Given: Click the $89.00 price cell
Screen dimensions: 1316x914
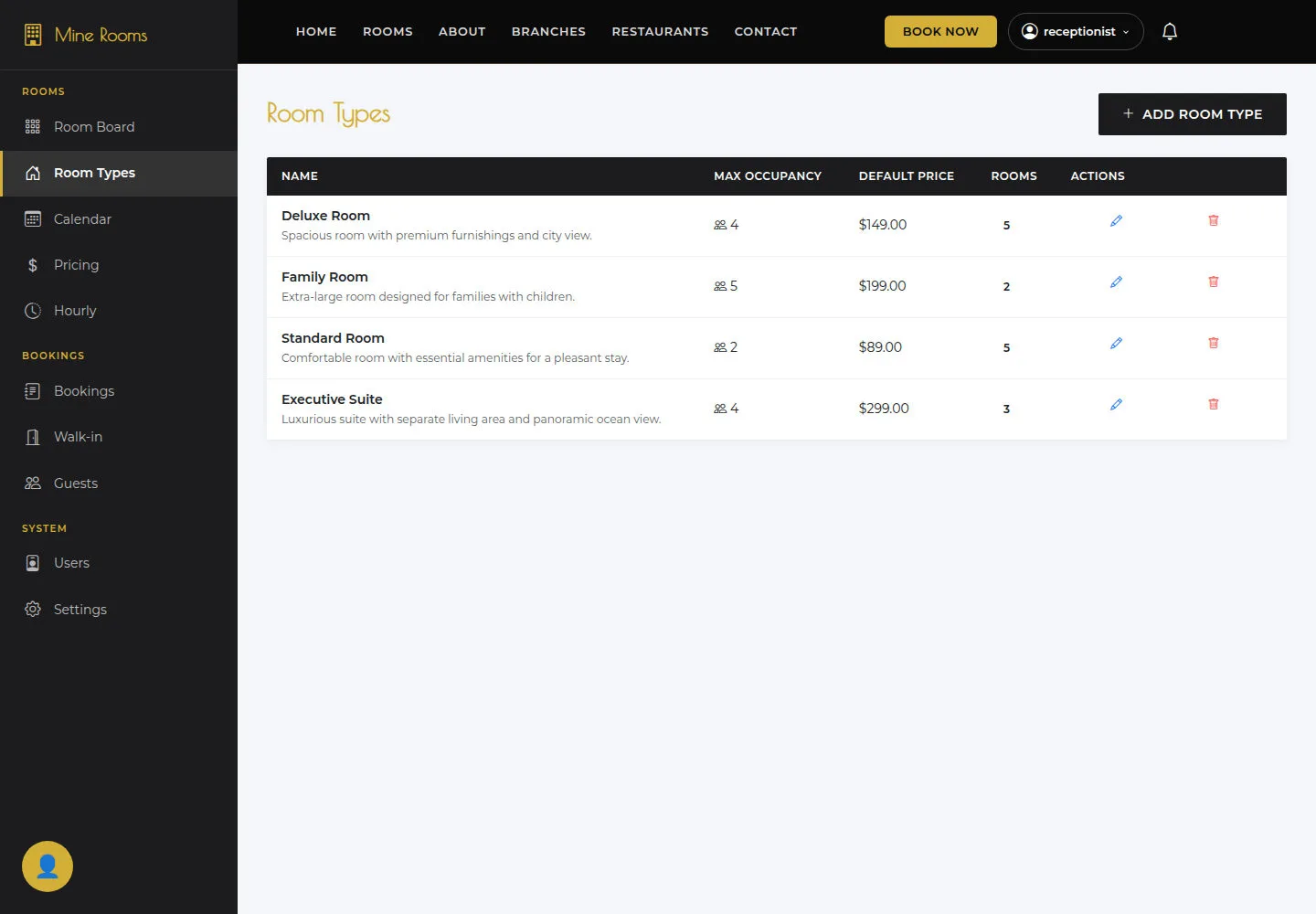Looking at the screenshot, I should 880,347.
